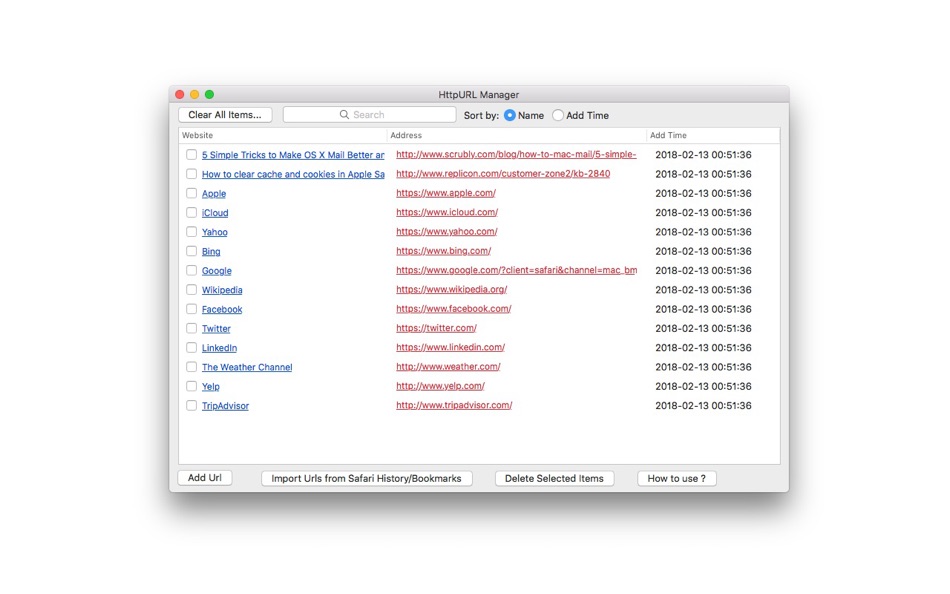Click the https://www.facebook.com/ address
950x594 pixels.
[x=454, y=309]
